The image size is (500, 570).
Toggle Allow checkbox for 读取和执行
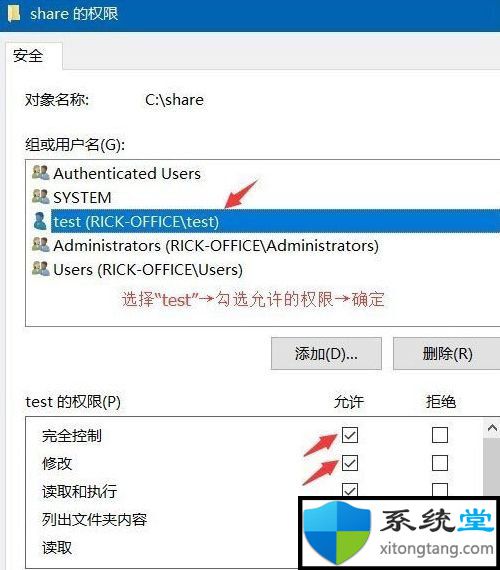pos(350,489)
